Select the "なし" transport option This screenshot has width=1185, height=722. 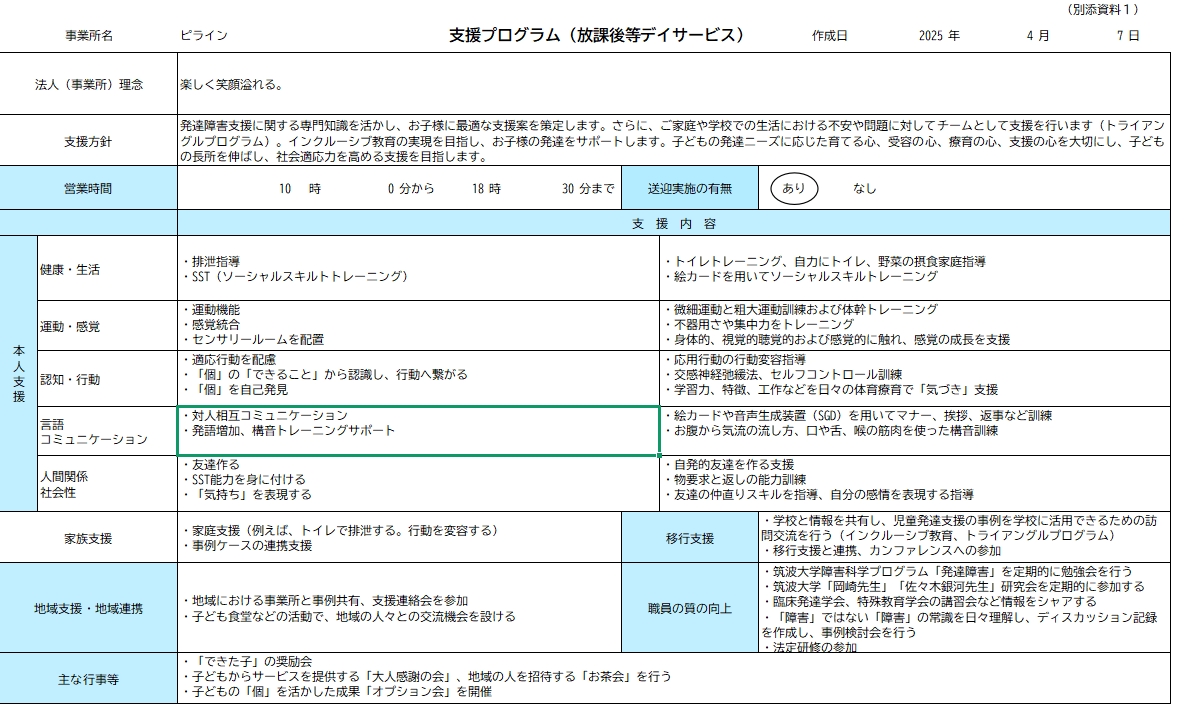tap(864, 188)
